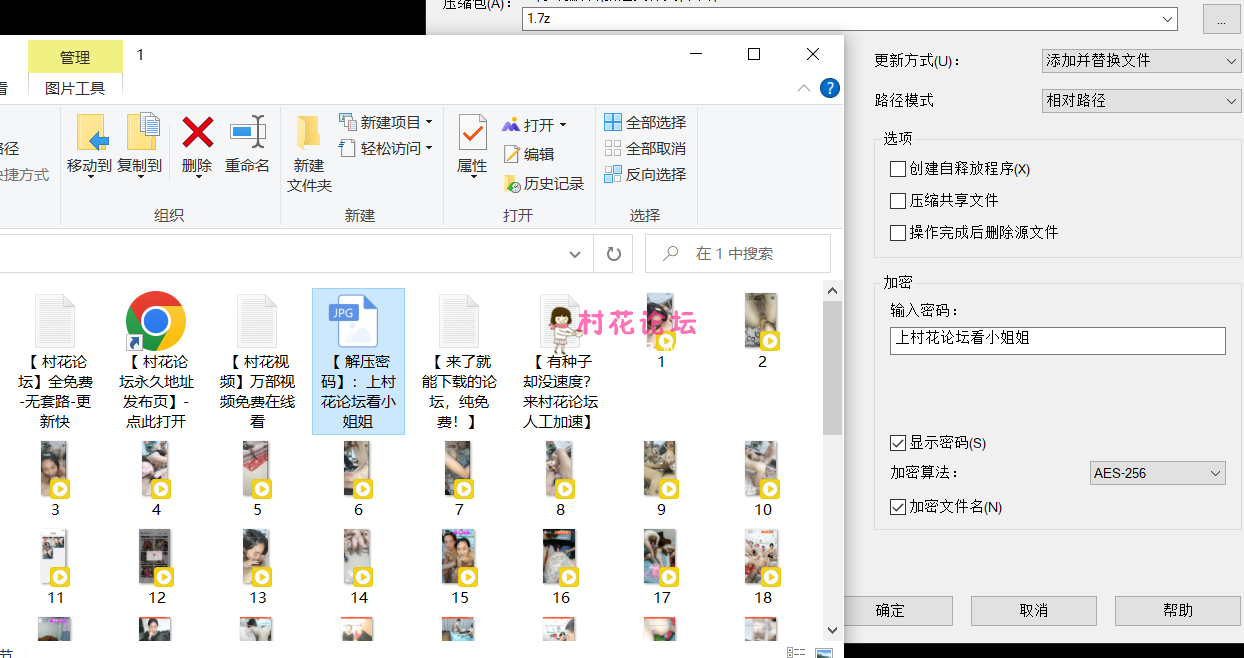Enable 创建自释放程序 checkbox

click(898, 169)
